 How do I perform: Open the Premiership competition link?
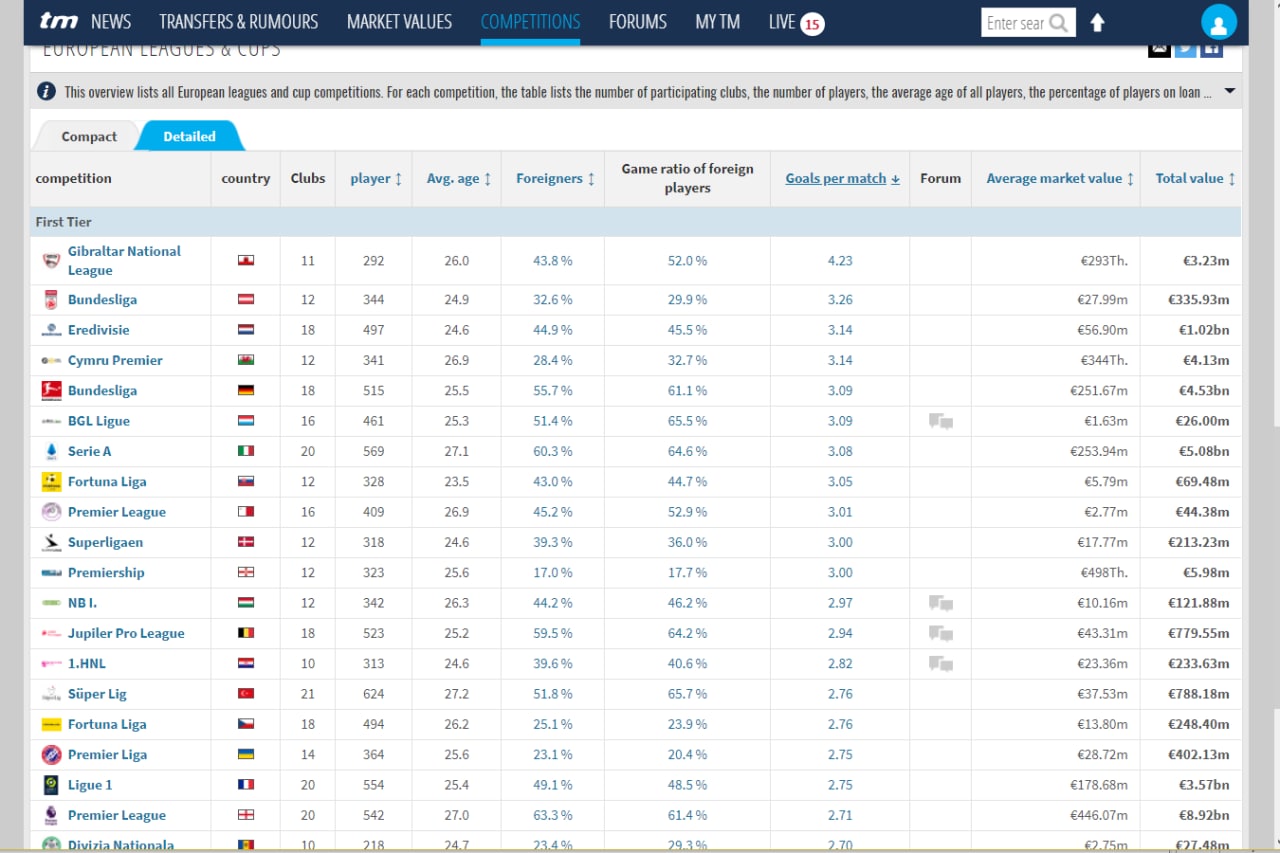106,572
